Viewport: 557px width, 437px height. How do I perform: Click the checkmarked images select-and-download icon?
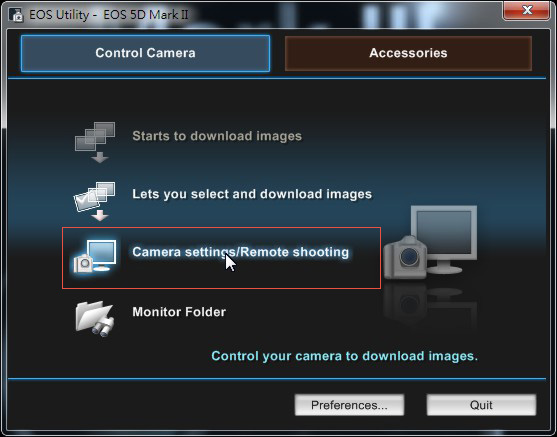(94, 201)
